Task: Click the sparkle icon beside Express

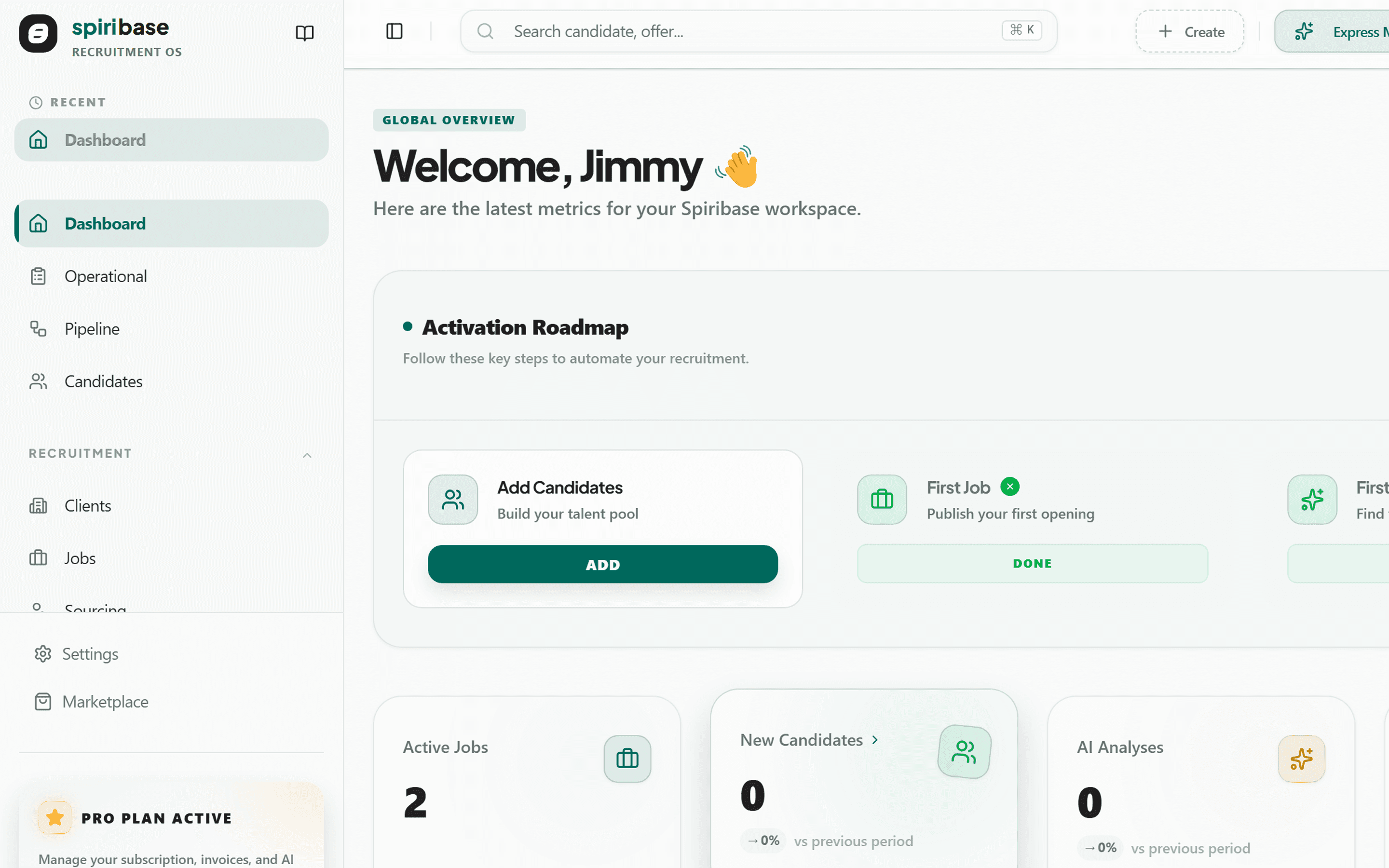Action: pos(1304,31)
